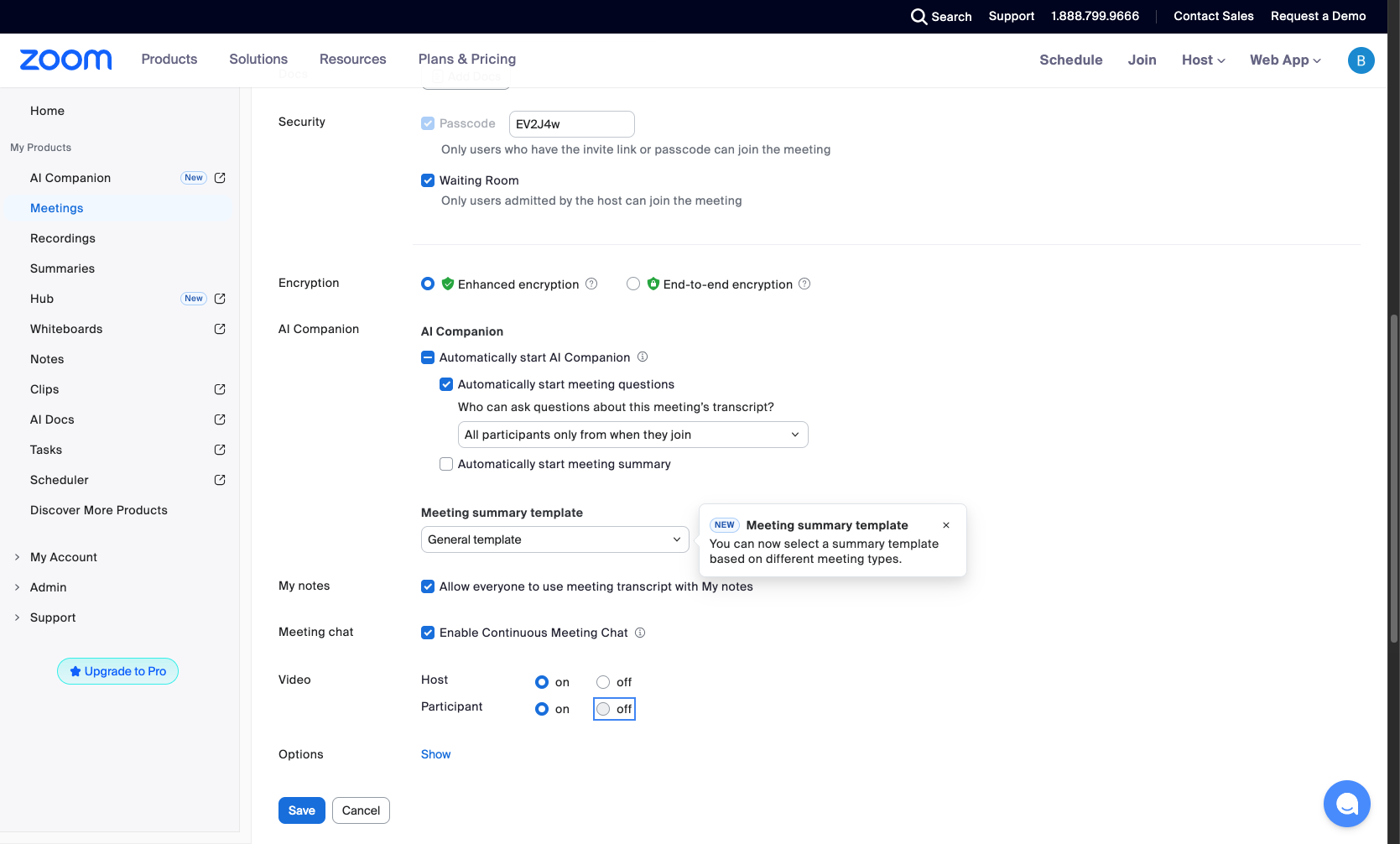1400x844 pixels.
Task: Open the user profile avatar B
Action: 1361,60
